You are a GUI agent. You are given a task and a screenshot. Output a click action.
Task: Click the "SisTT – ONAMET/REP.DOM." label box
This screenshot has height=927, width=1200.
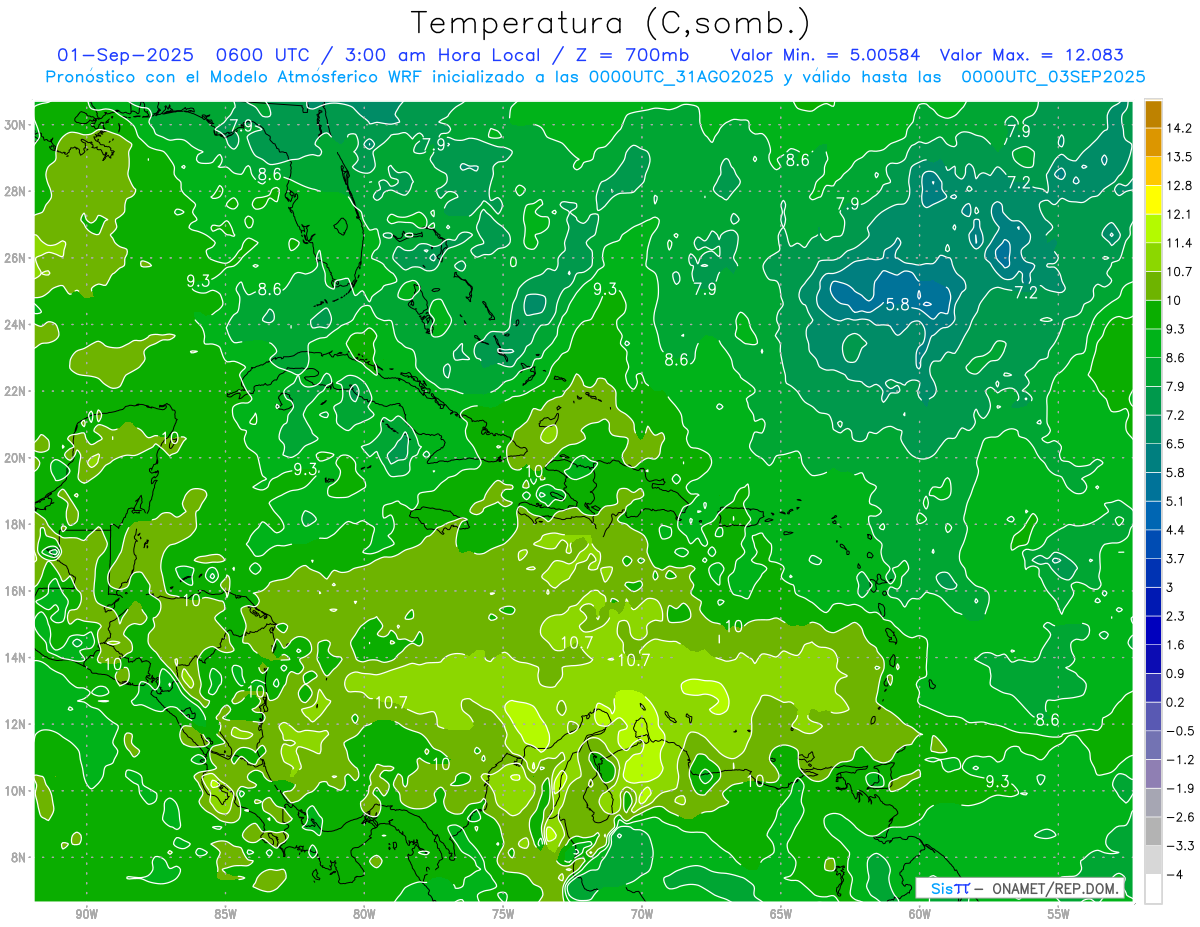(1019, 888)
